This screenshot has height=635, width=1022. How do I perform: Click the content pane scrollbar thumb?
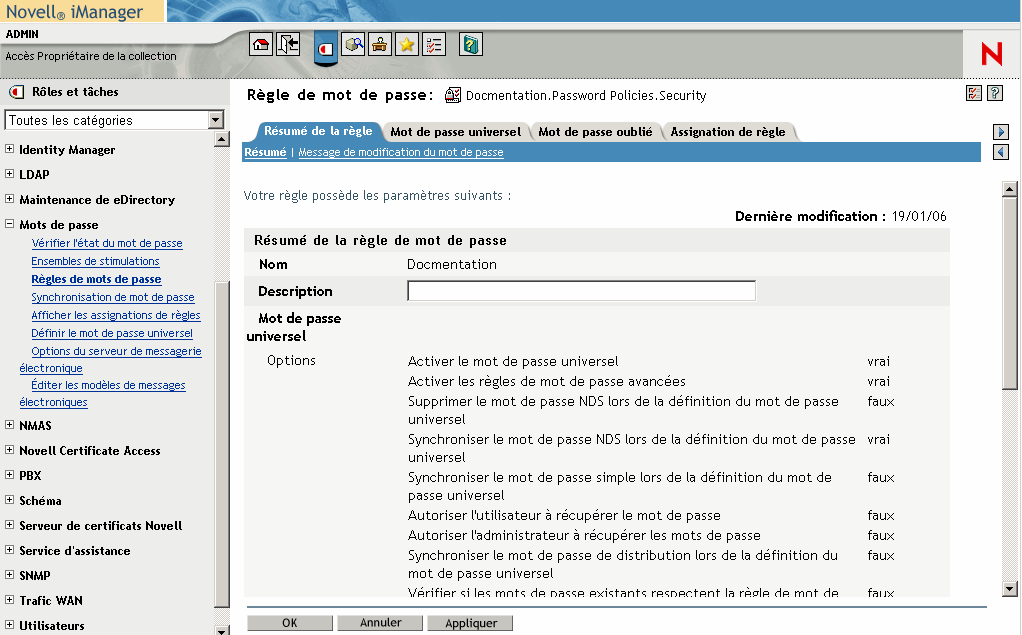[1010, 293]
